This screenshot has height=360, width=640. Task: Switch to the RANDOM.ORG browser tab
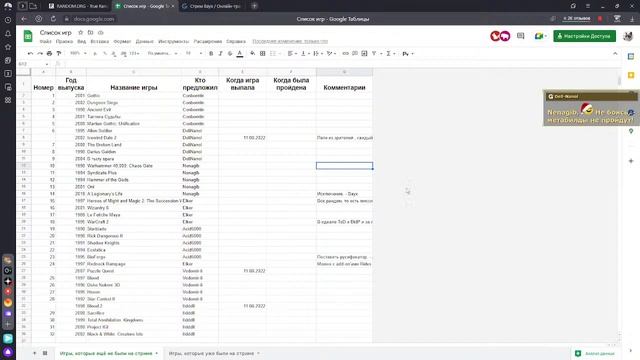pos(78,6)
